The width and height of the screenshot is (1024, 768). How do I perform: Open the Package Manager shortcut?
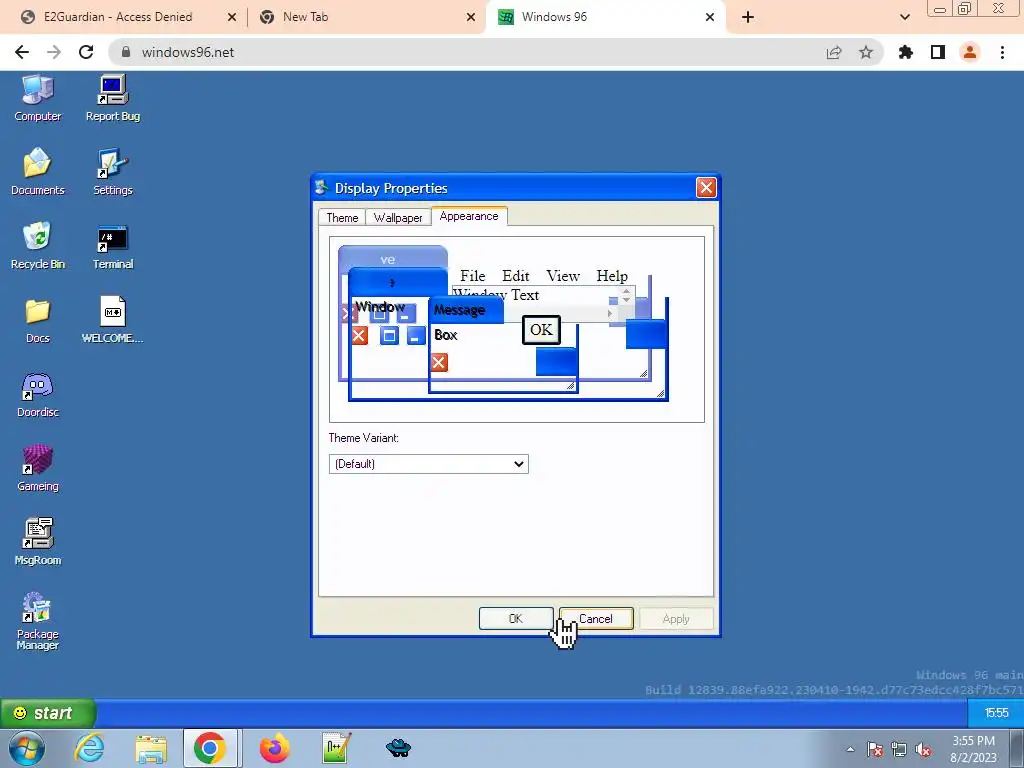(x=37, y=620)
